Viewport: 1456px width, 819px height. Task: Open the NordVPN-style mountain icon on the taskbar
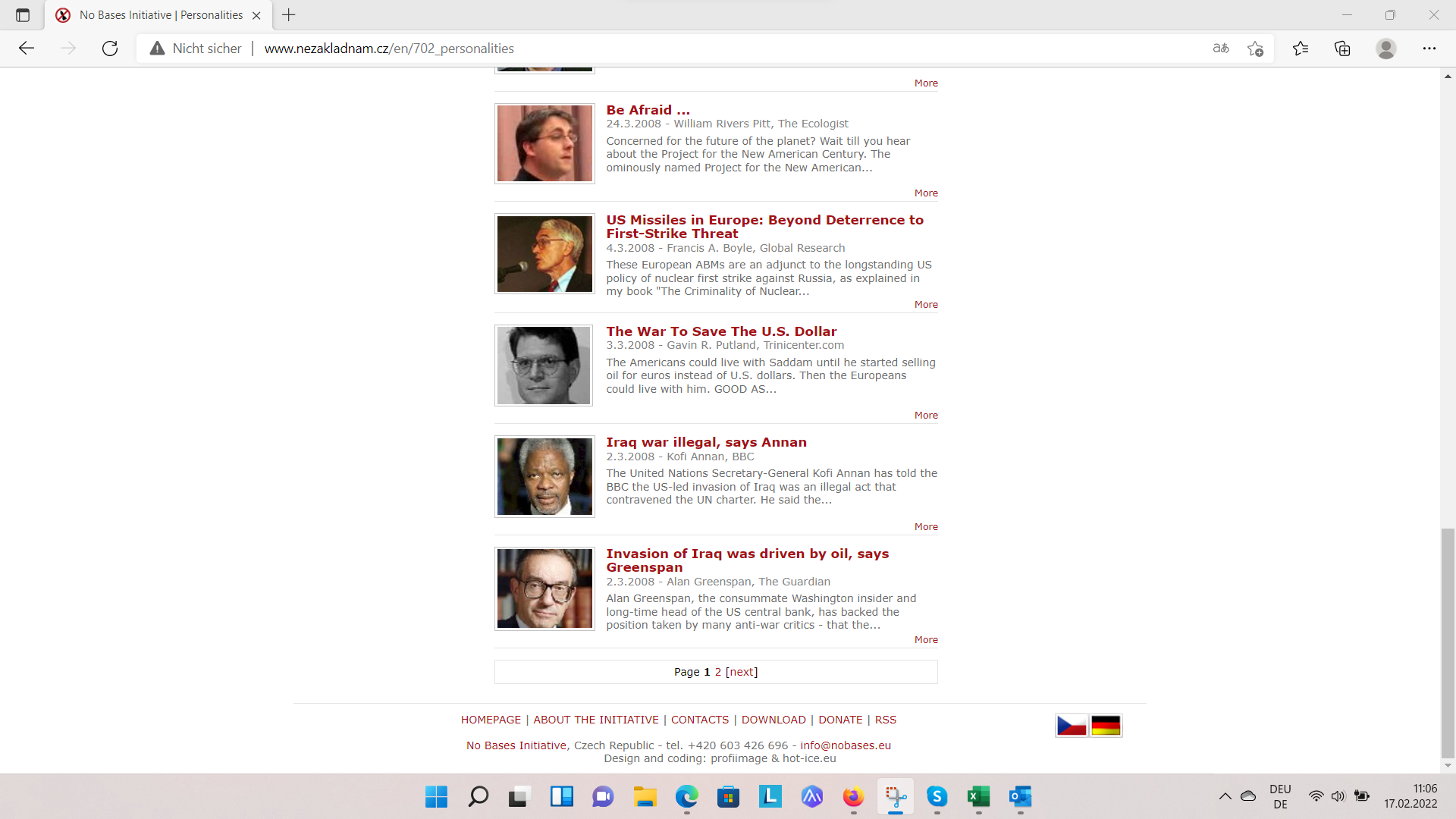811,796
